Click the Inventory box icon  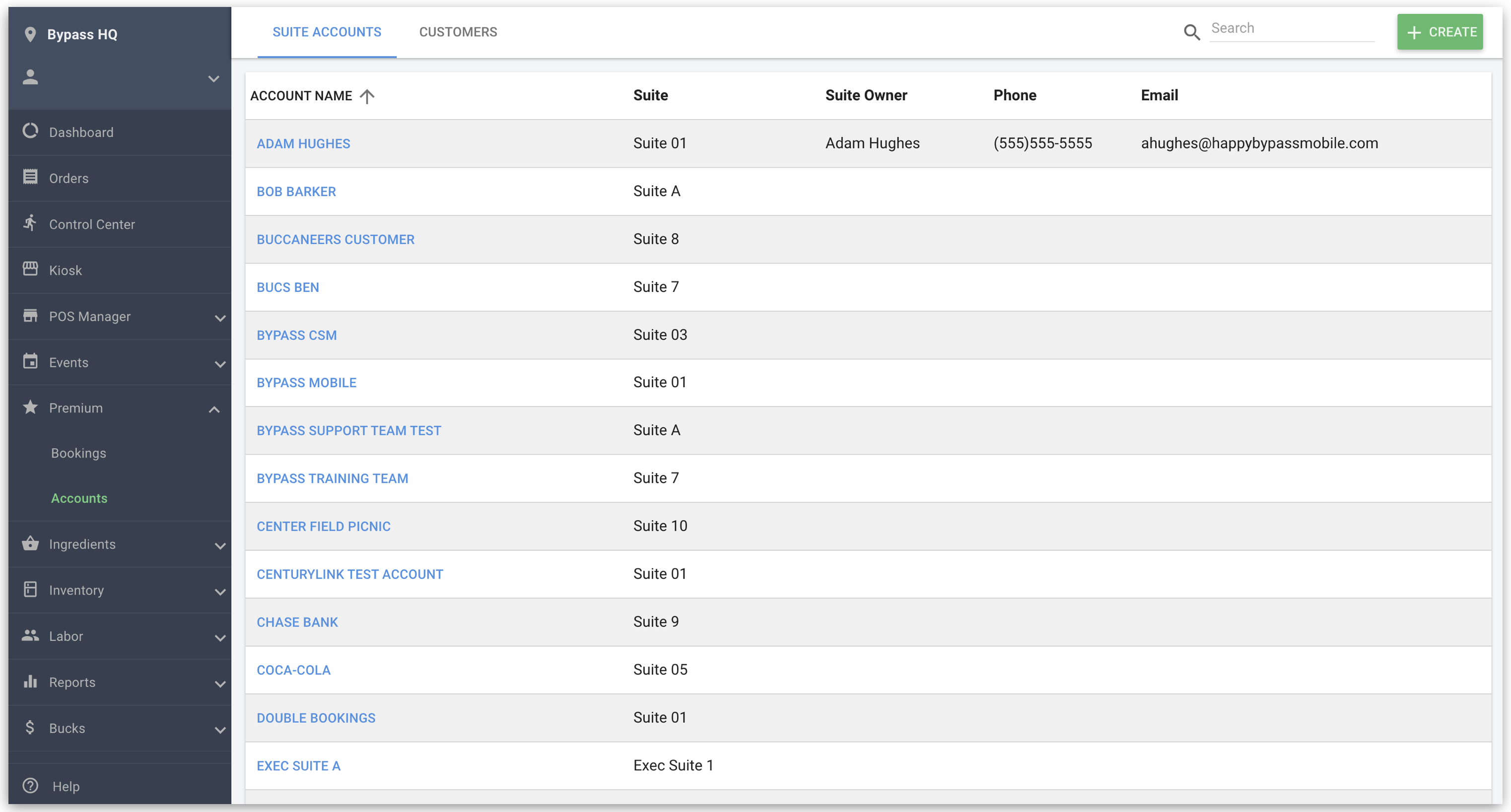(x=30, y=589)
